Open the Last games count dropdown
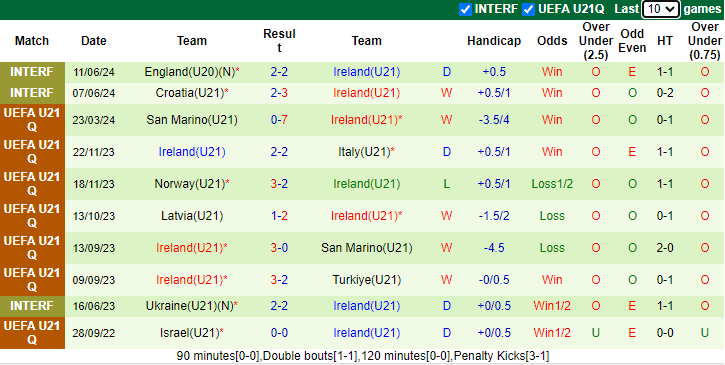Screen dimensions: 725x365 (660, 9)
